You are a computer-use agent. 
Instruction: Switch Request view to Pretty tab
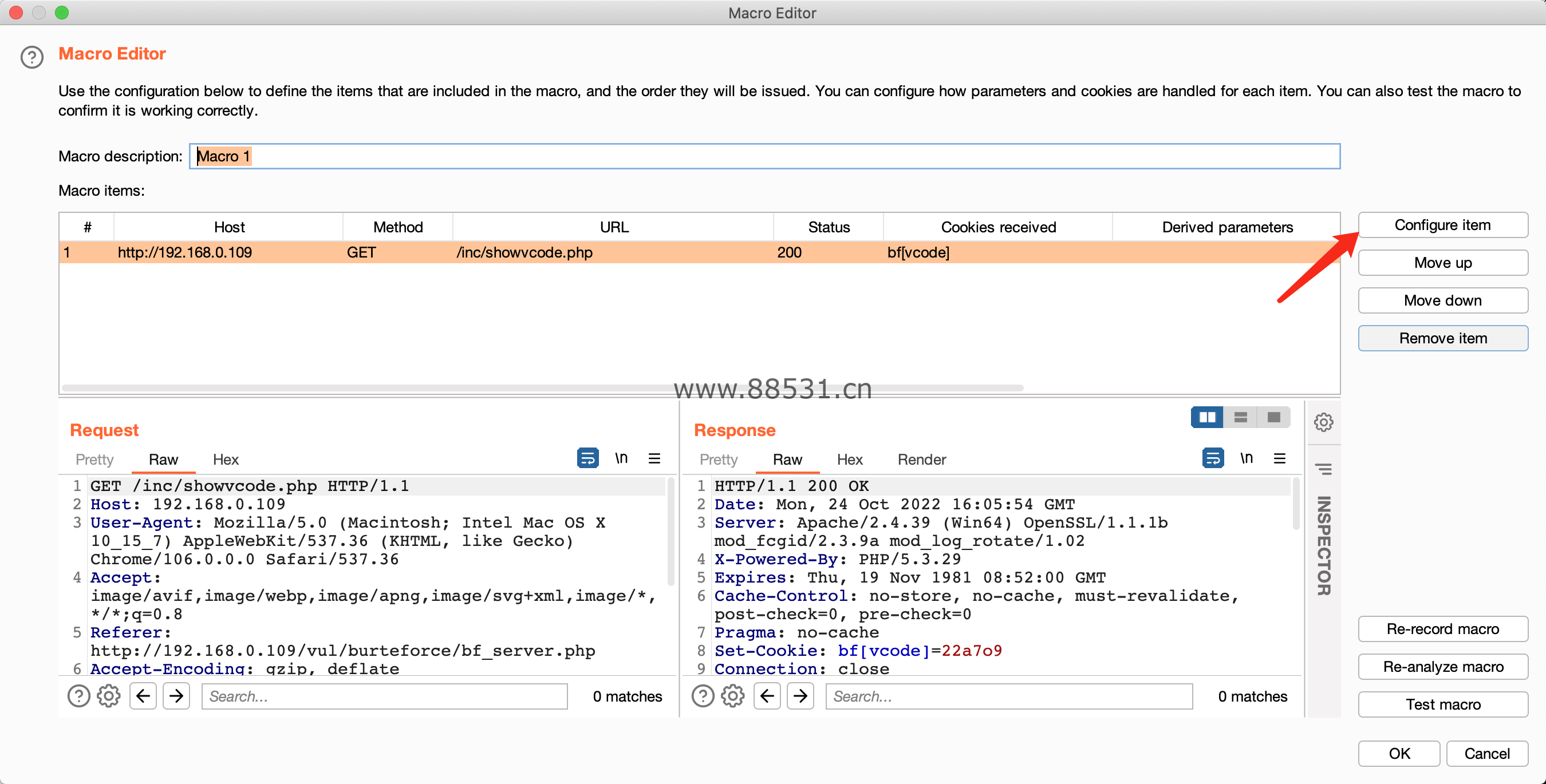[95, 460]
